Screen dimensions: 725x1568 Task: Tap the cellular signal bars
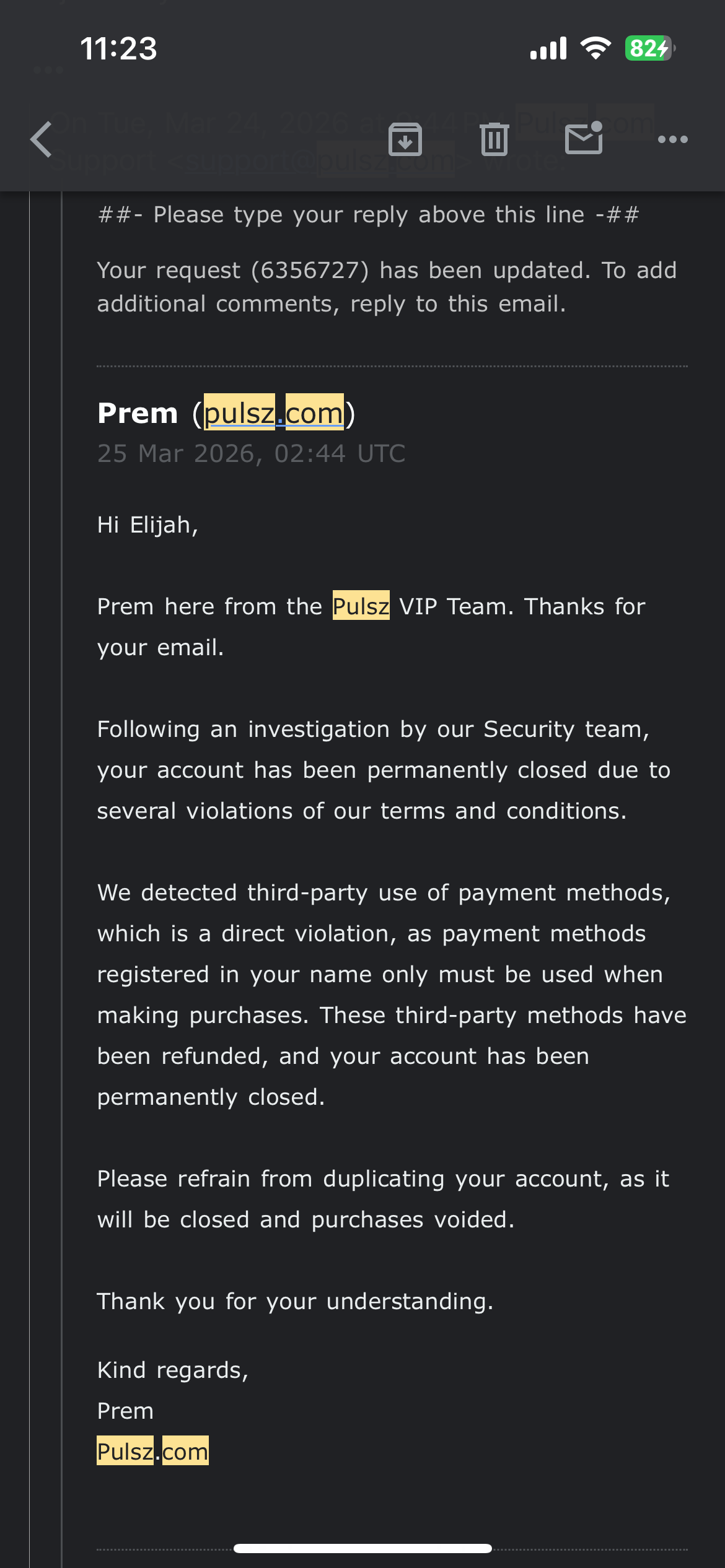(548, 48)
